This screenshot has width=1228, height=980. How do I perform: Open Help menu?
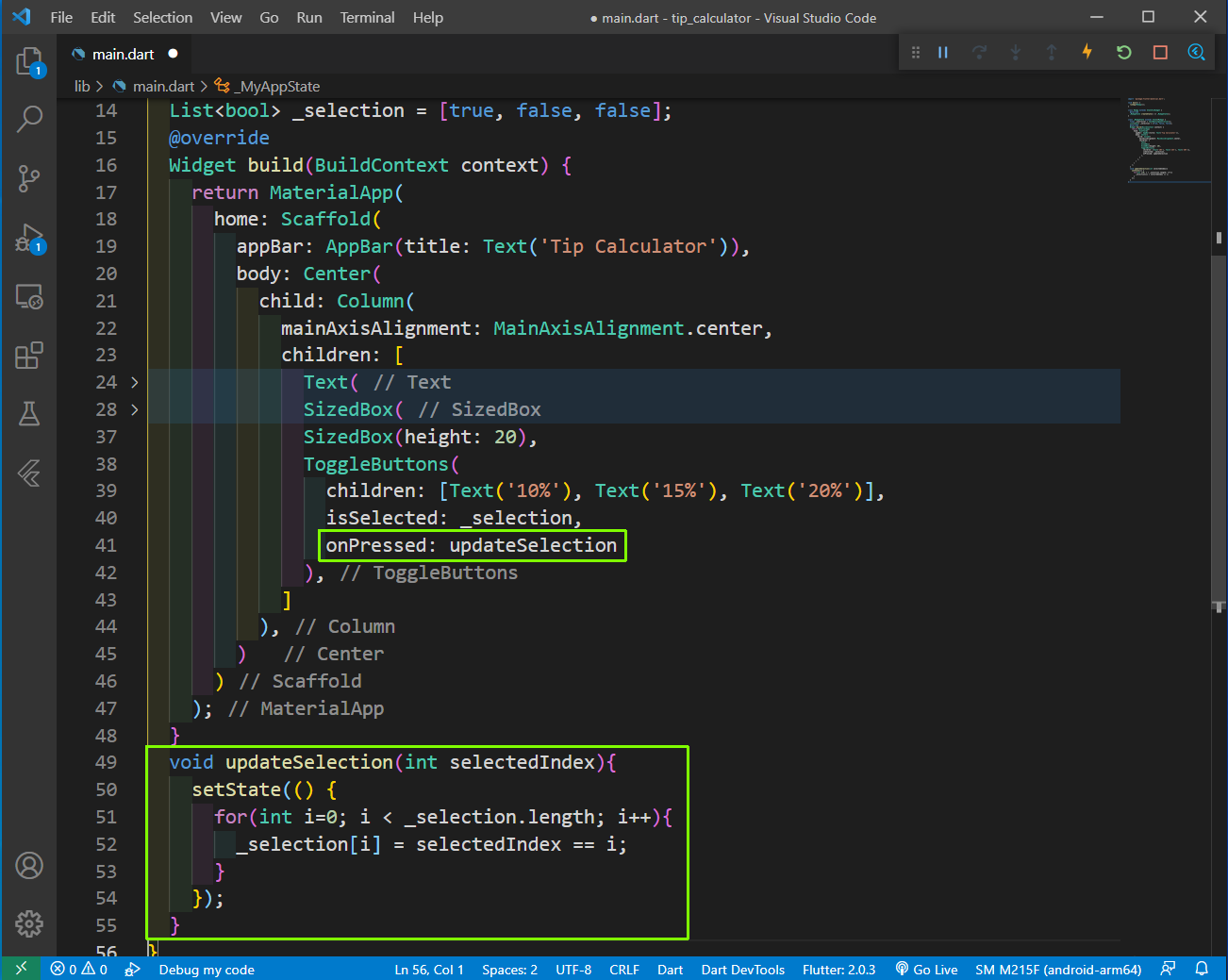[x=427, y=18]
